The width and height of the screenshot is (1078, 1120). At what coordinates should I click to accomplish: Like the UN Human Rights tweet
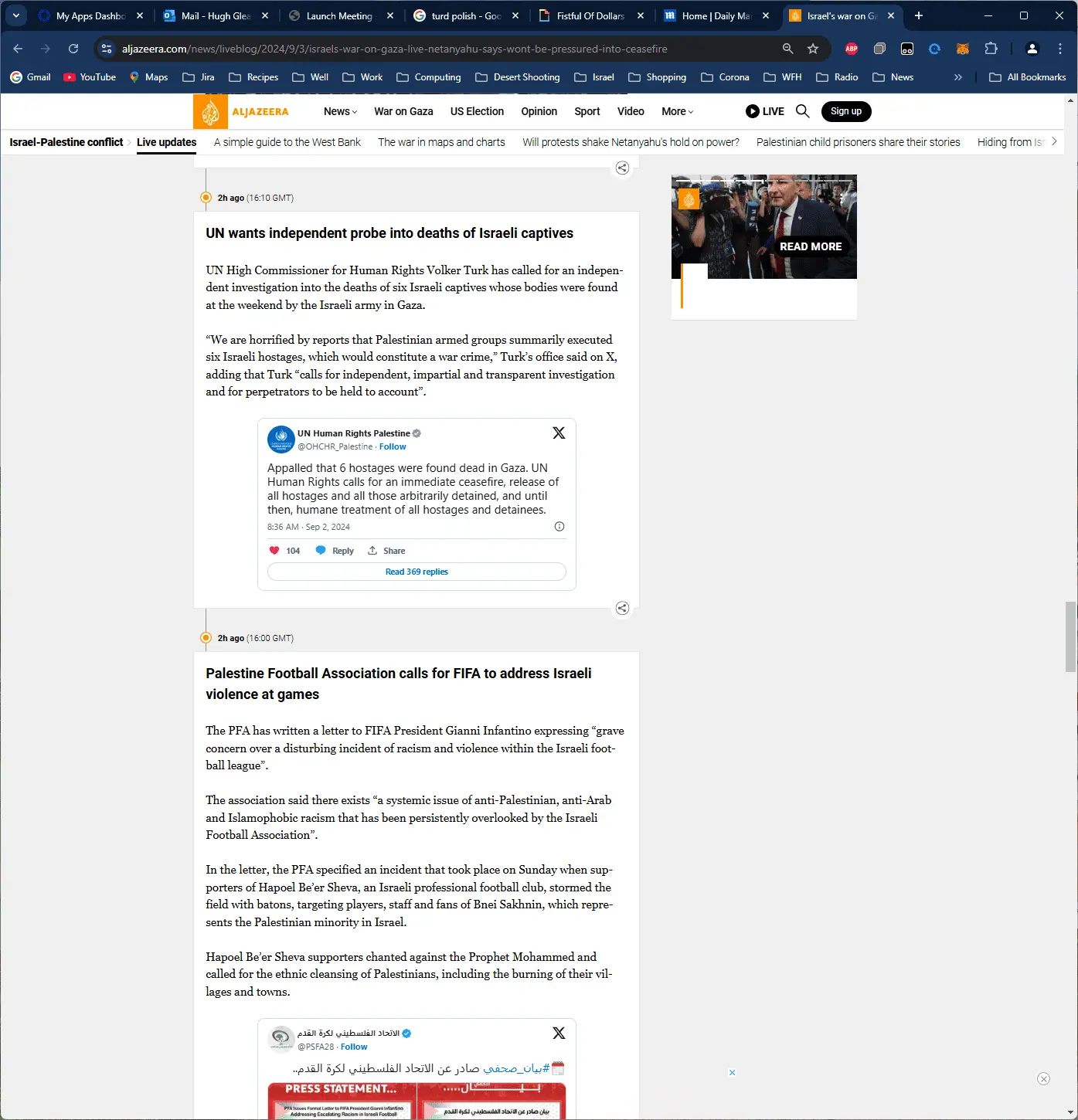tap(274, 551)
